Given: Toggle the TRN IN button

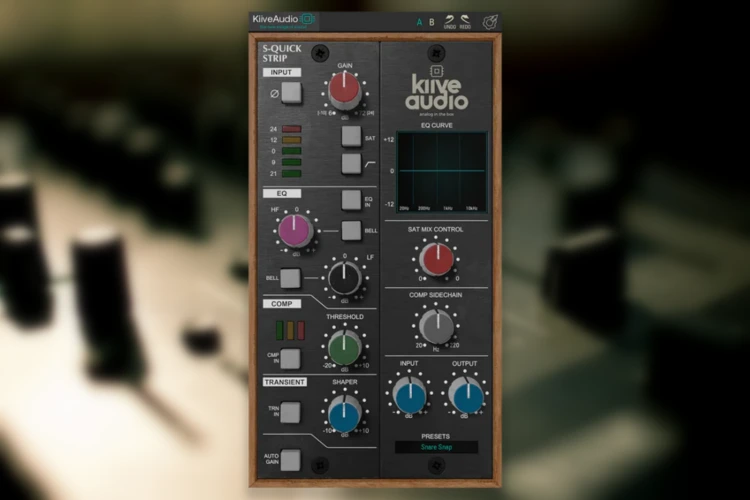Looking at the screenshot, I should (x=290, y=412).
